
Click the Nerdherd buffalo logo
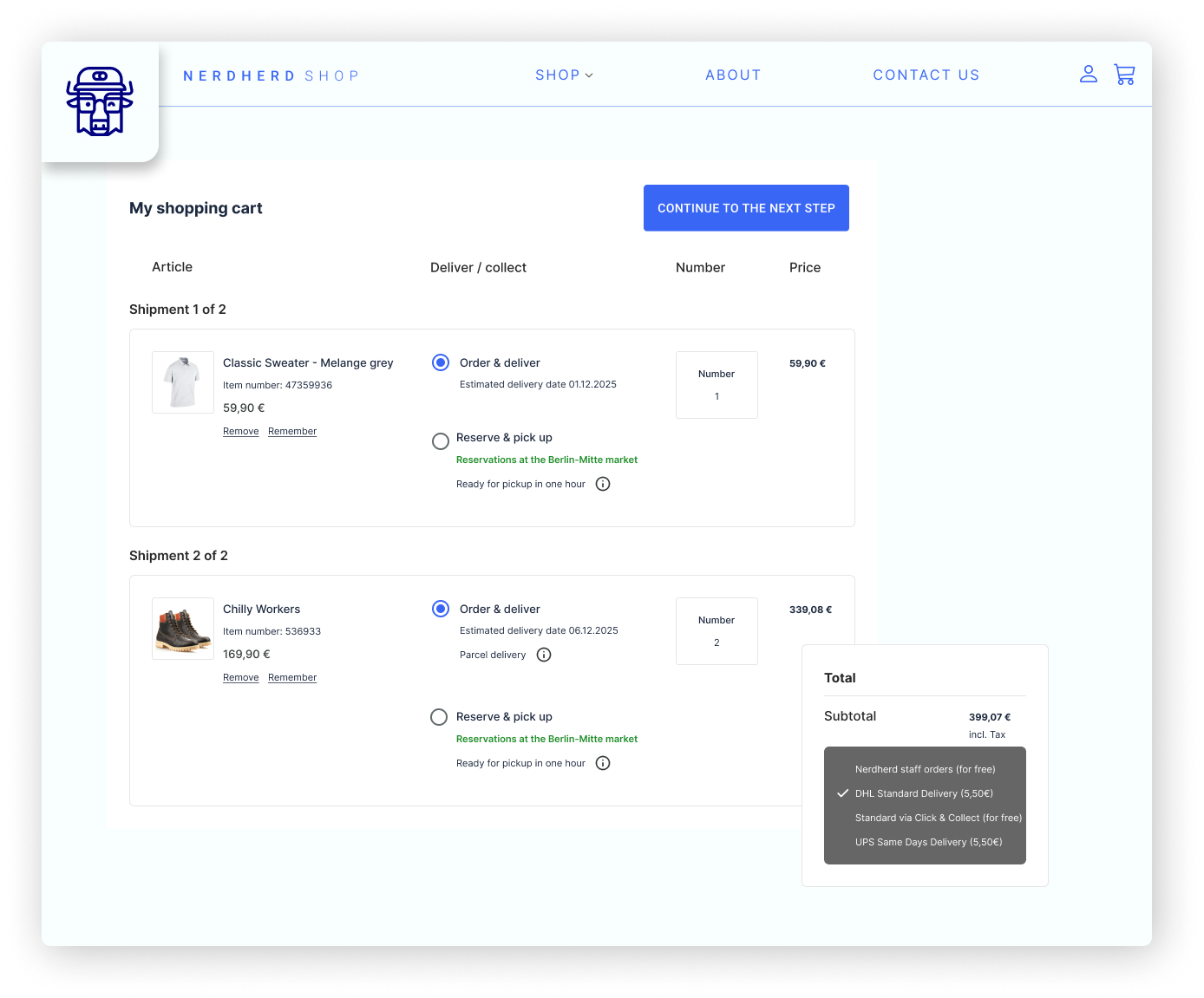[100, 101]
